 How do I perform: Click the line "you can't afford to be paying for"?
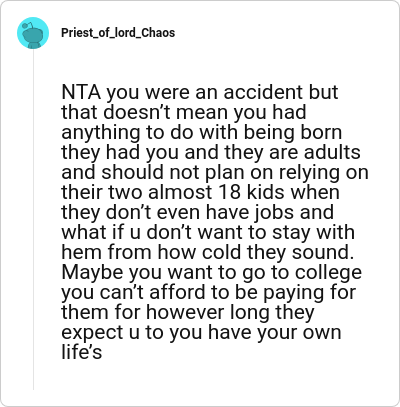click(209, 292)
